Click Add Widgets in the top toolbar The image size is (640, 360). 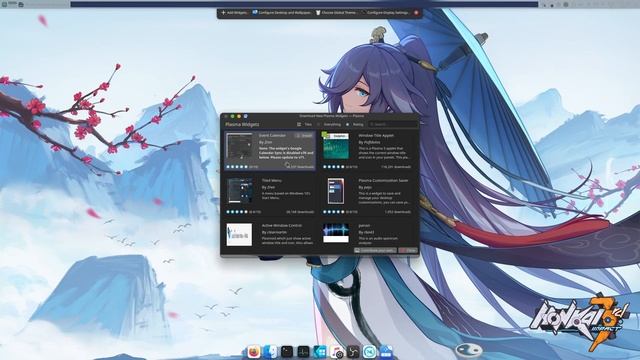[234, 13]
